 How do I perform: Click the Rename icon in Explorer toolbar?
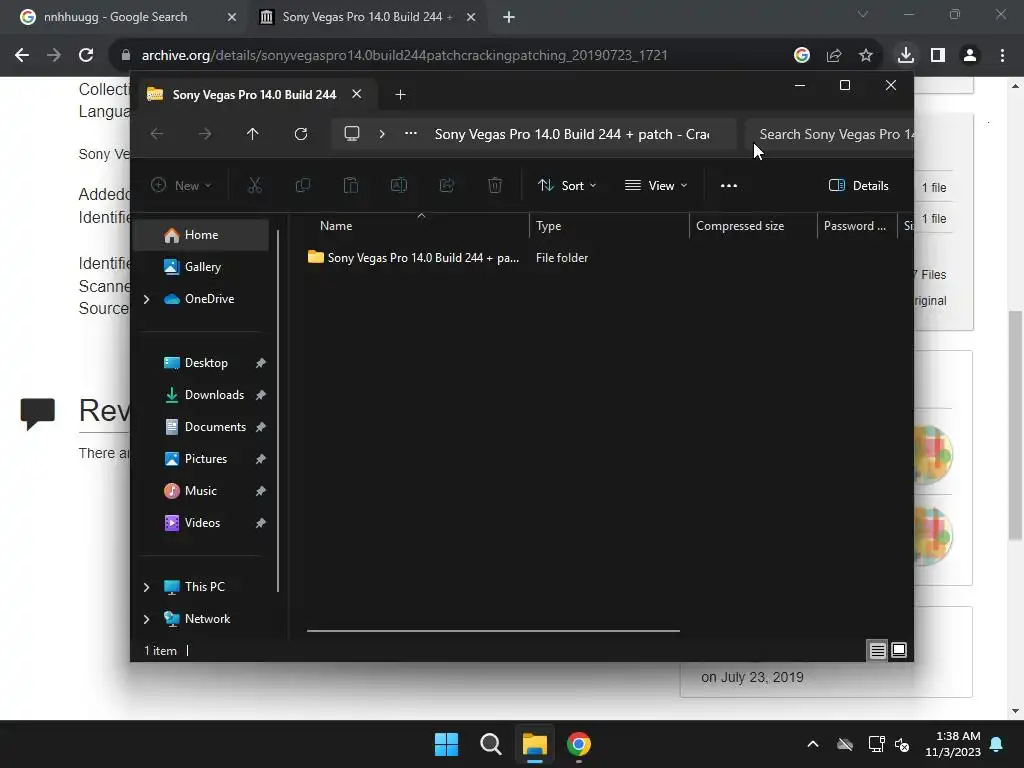pyautogui.click(x=398, y=186)
